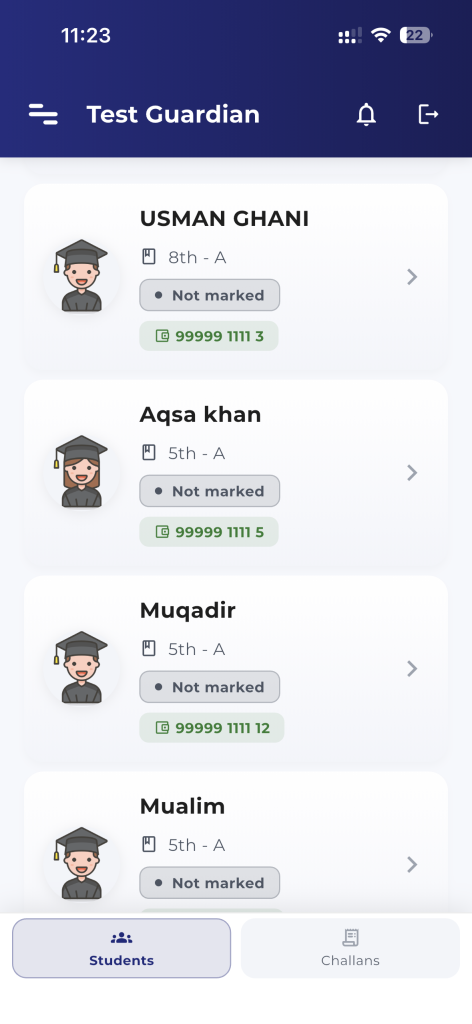Image resolution: width=472 pixels, height=1024 pixels.
Task: Tap account number 99999 1111 5
Action: click(x=220, y=532)
